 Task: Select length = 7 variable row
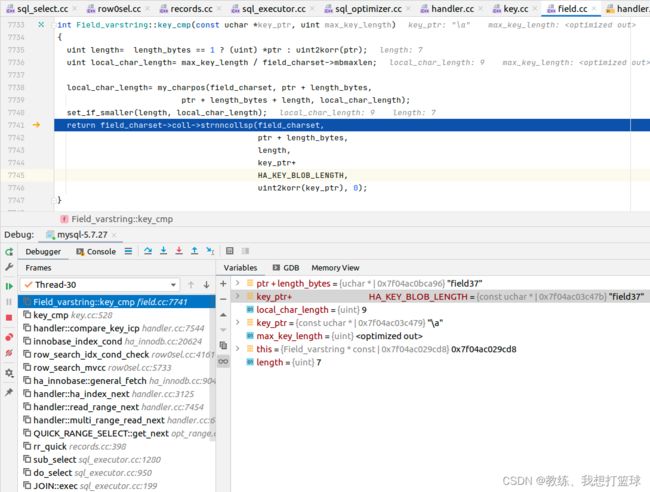coord(440,362)
